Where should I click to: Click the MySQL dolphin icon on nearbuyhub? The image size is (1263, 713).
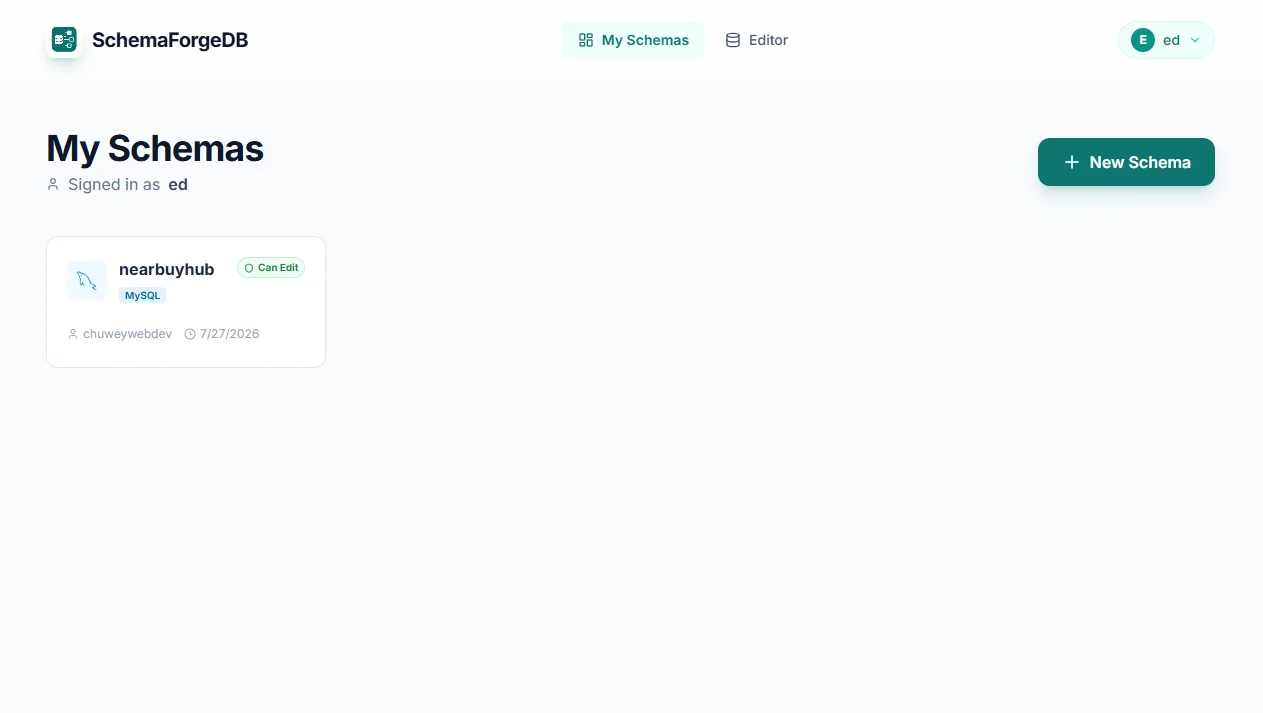click(x=87, y=281)
